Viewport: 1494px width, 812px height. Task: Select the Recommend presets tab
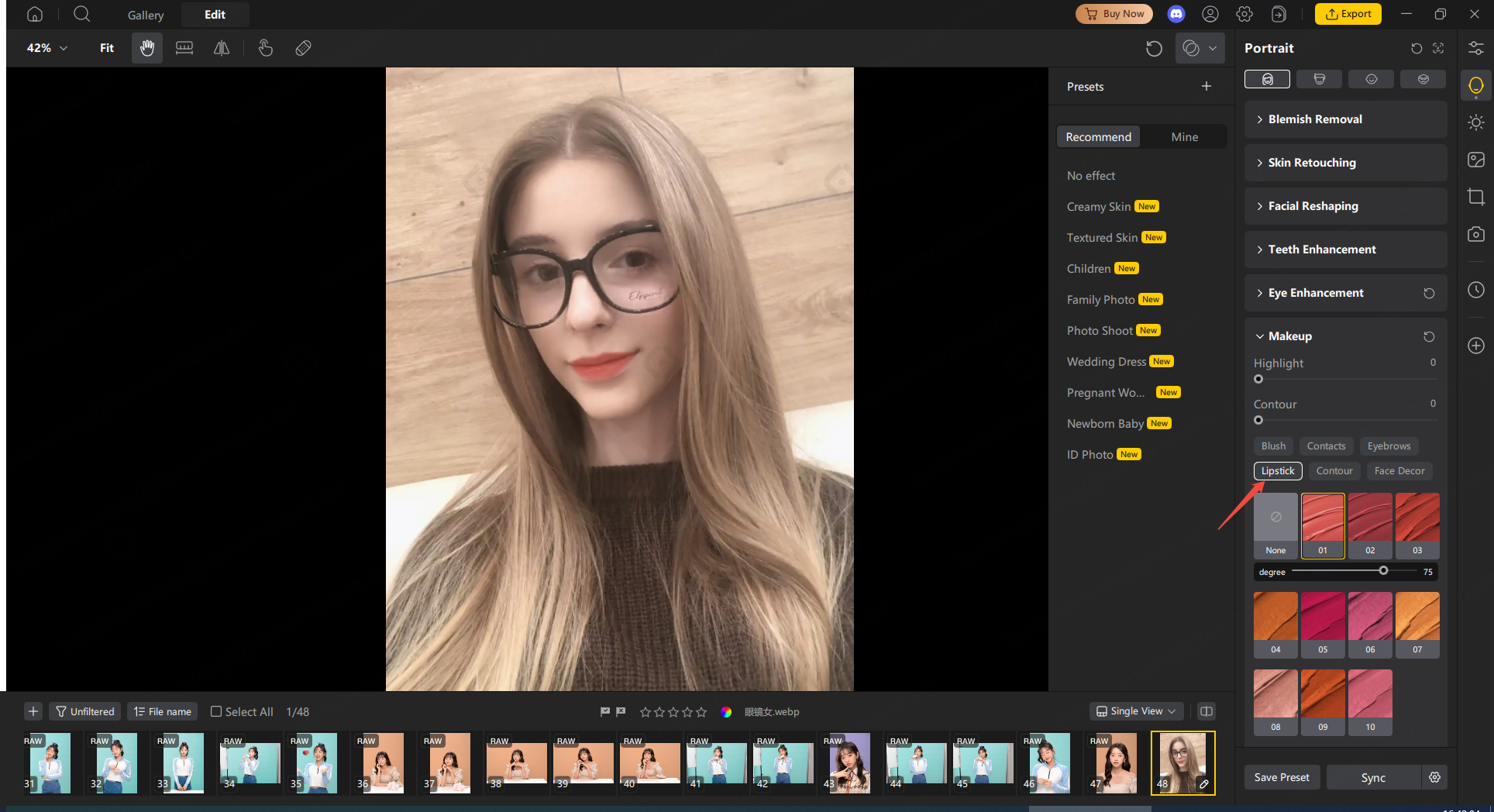[1098, 137]
